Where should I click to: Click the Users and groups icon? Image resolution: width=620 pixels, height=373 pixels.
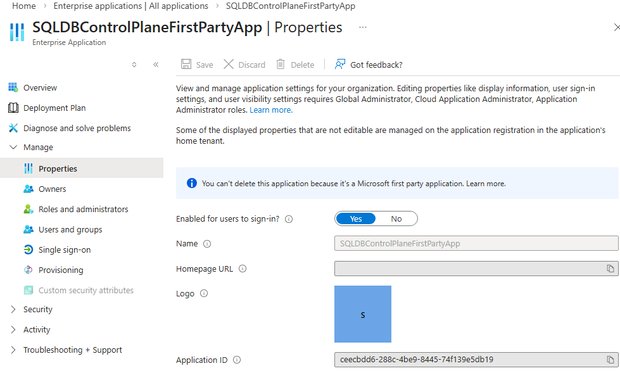click(28, 229)
